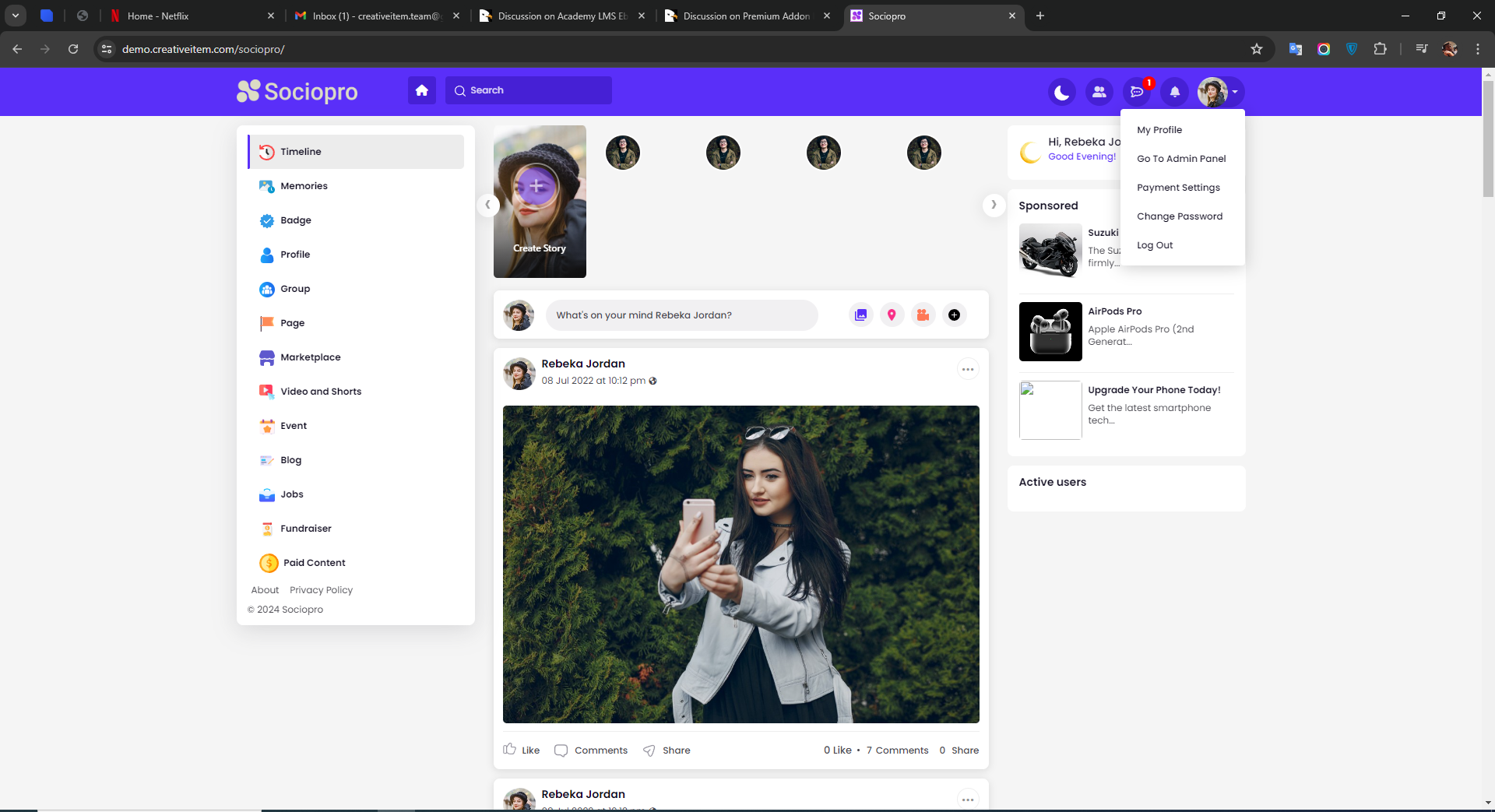Click the photo gallery icon in the post composer
The width and height of the screenshot is (1495, 812).
(860, 315)
